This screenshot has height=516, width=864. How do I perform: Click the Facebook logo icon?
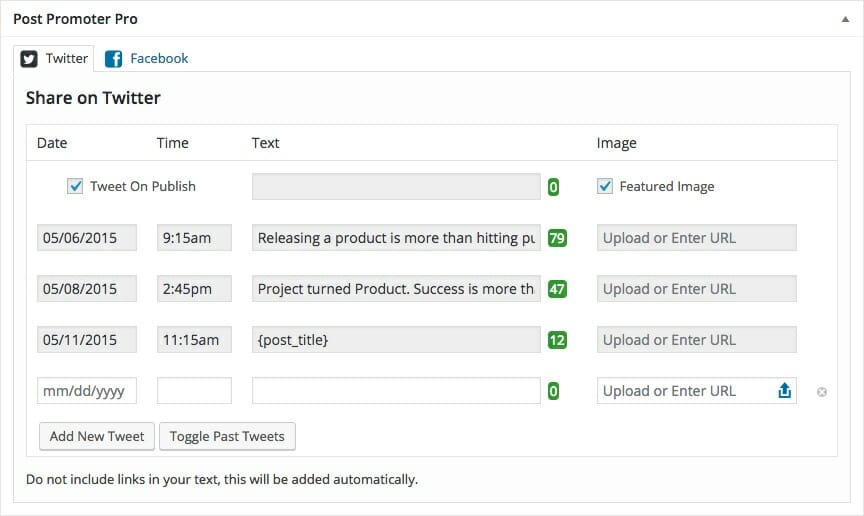[x=114, y=58]
